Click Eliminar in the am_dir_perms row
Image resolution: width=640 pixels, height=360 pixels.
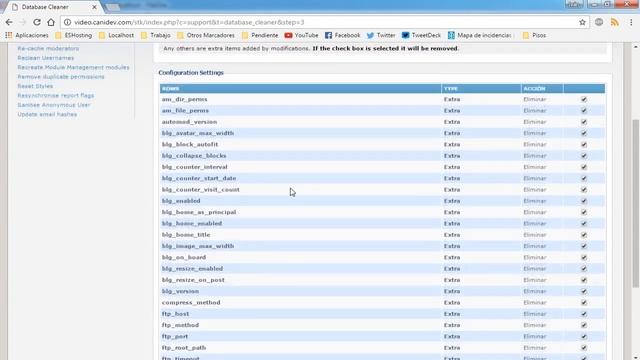(535, 99)
